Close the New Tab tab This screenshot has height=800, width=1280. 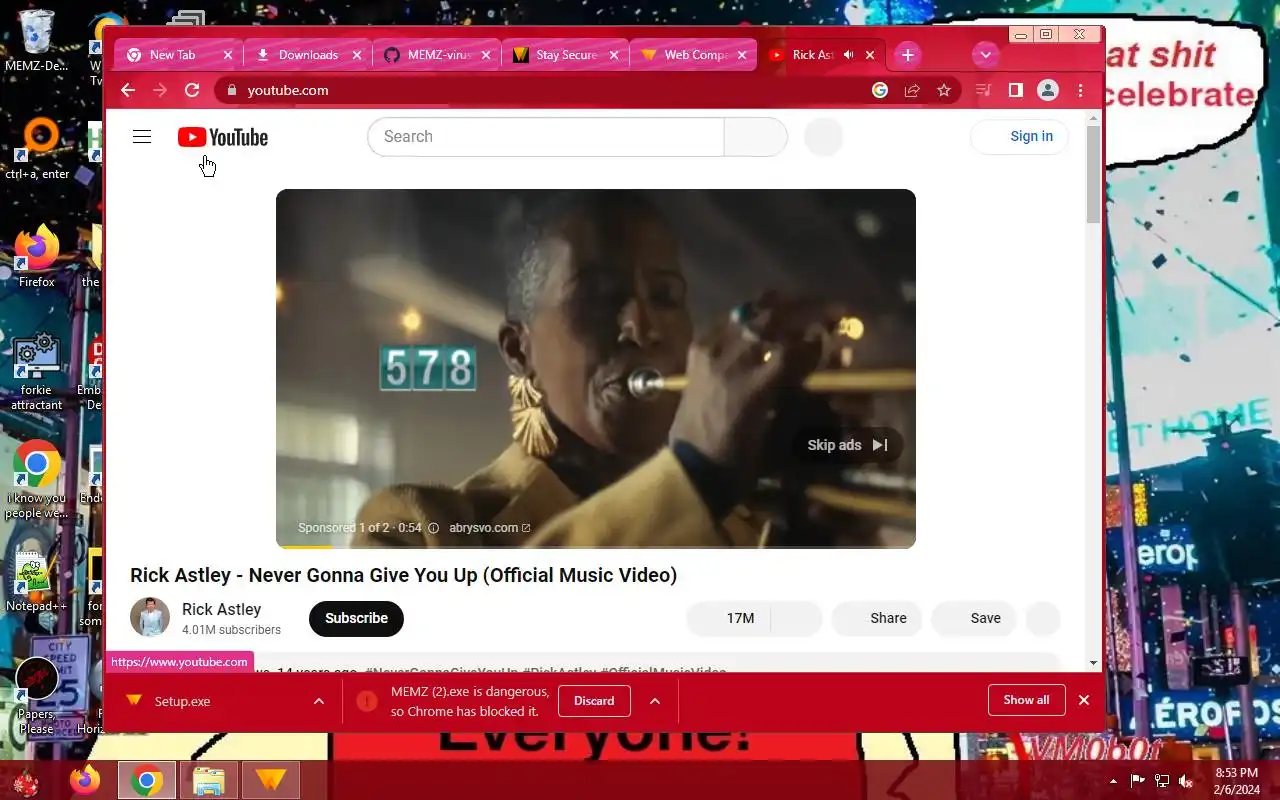228,55
